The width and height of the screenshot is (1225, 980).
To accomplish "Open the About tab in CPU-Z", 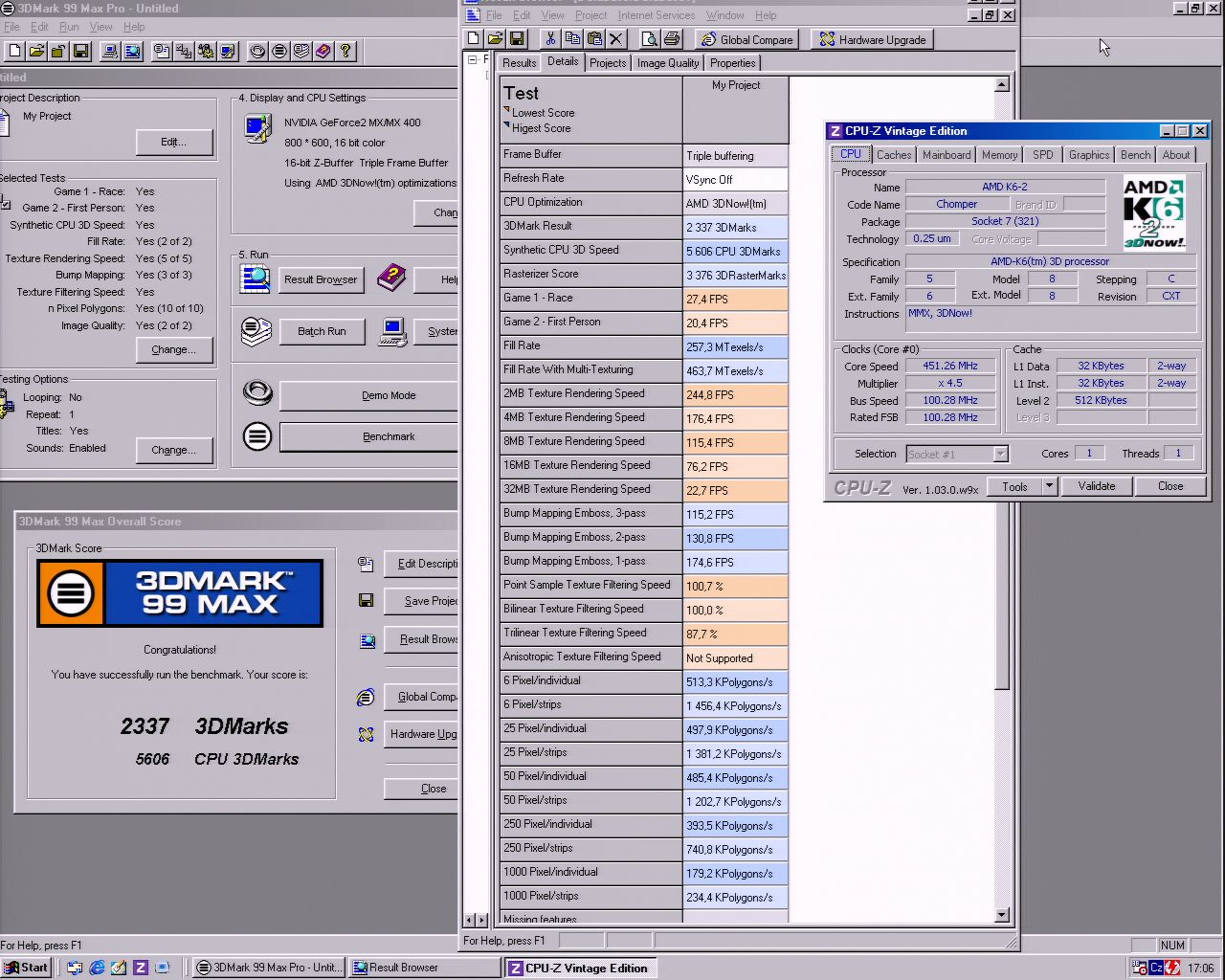I will [x=1176, y=155].
